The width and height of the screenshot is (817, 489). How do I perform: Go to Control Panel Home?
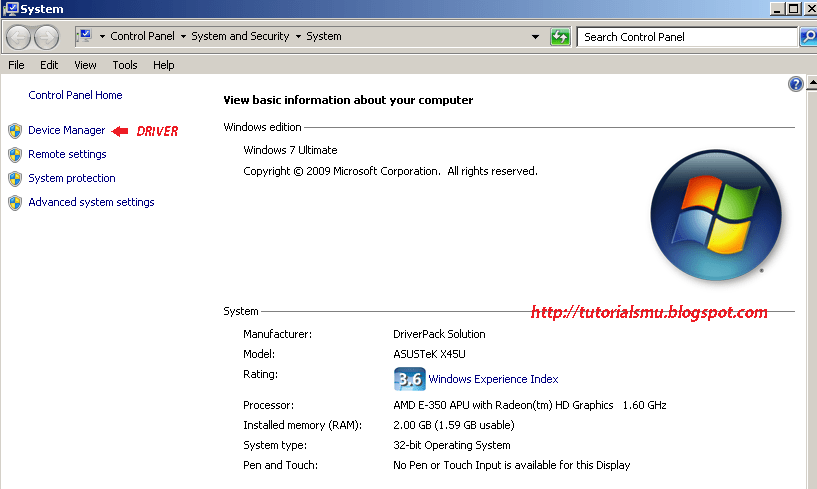click(75, 95)
